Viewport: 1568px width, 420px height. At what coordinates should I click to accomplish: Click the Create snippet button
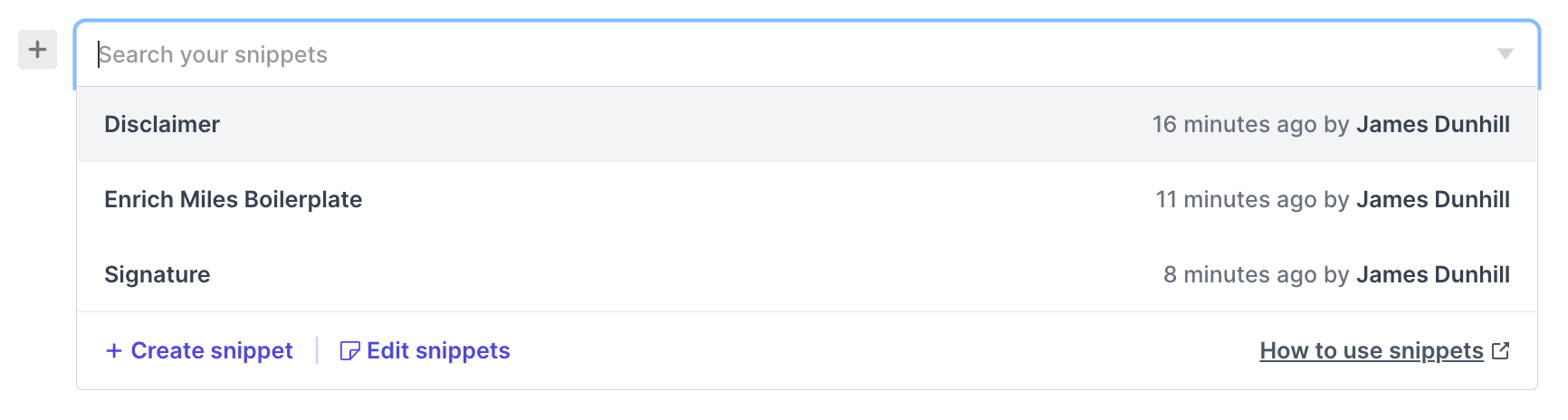point(199,350)
